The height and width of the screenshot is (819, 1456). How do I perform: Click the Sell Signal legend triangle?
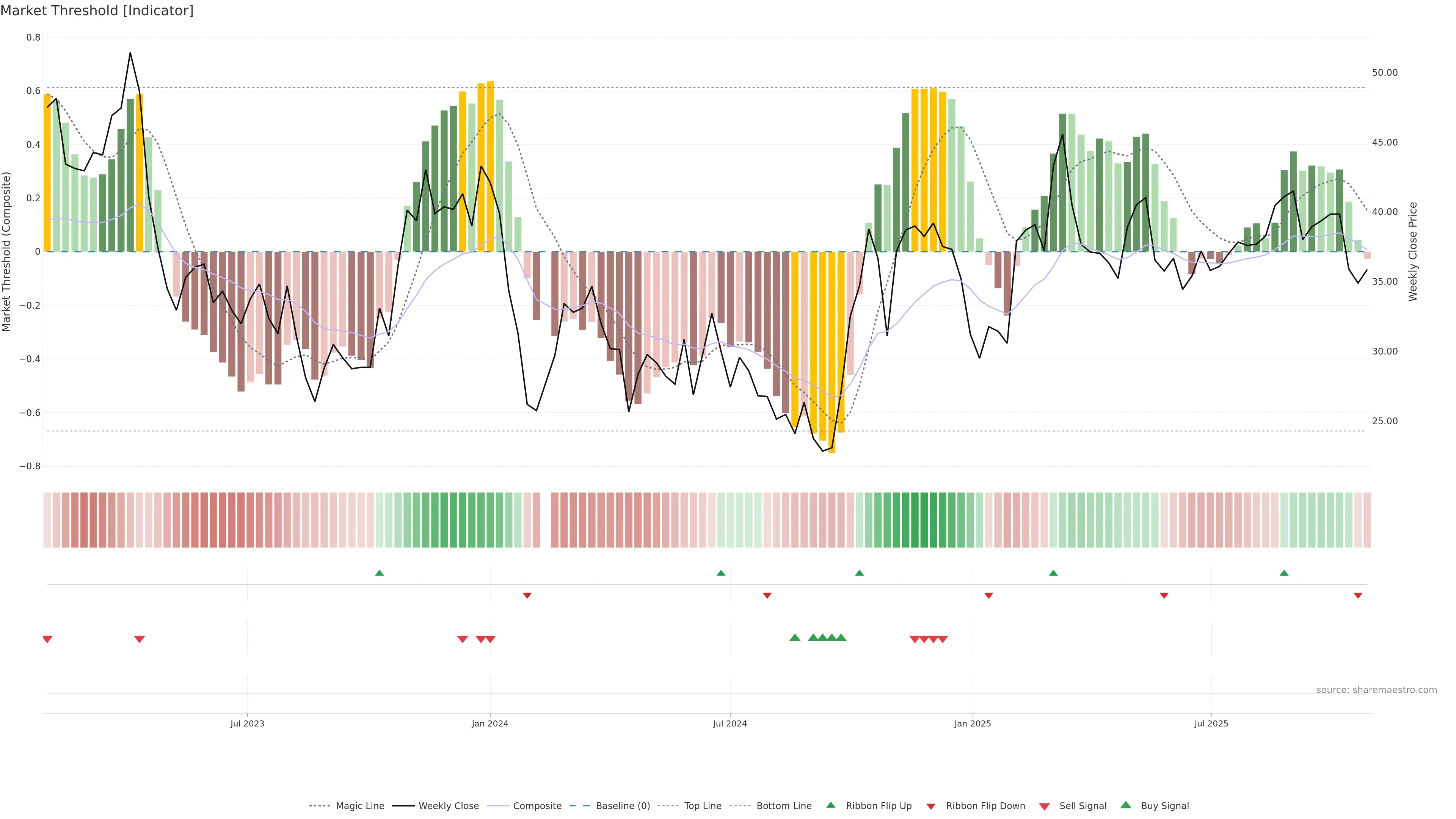click(1044, 806)
